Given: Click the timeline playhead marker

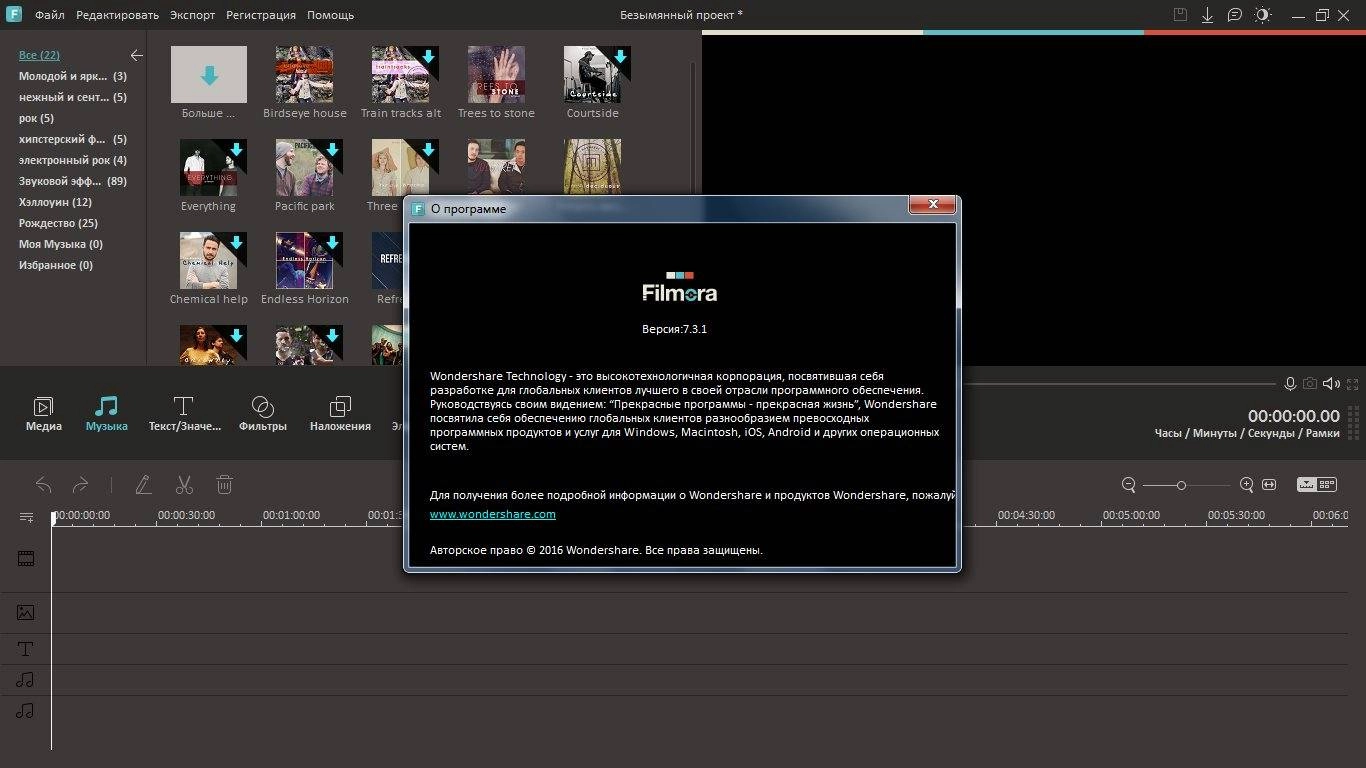Looking at the screenshot, I should (x=52, y=517).
